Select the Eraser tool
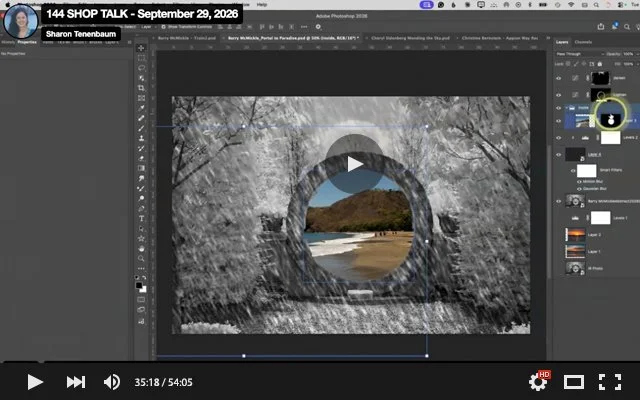Image resolution: width=640 pixels, height=400 pixels. tap(141, 158)
